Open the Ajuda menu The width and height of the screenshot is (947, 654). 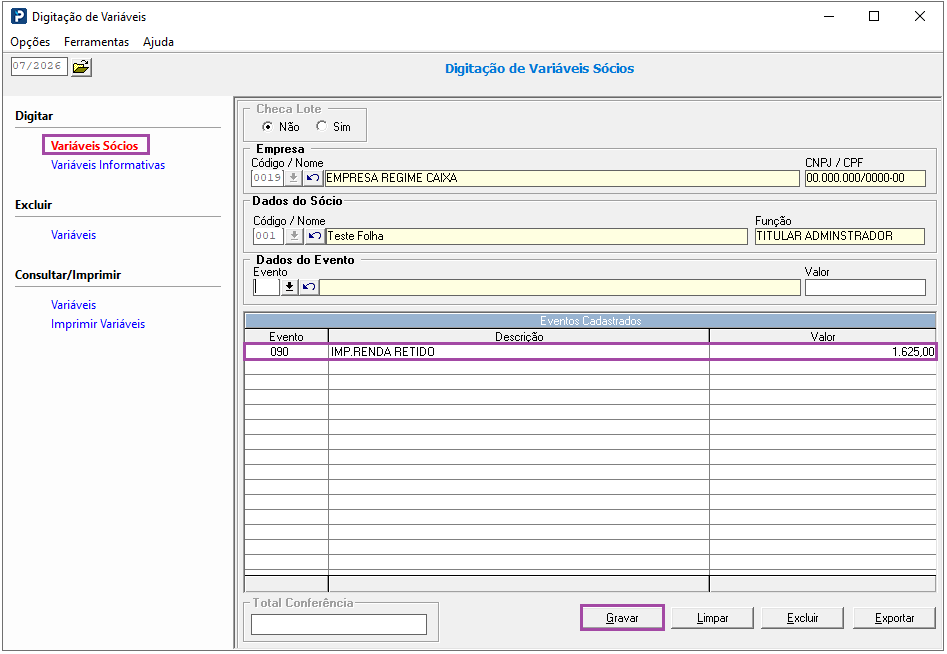pos(158,42)
